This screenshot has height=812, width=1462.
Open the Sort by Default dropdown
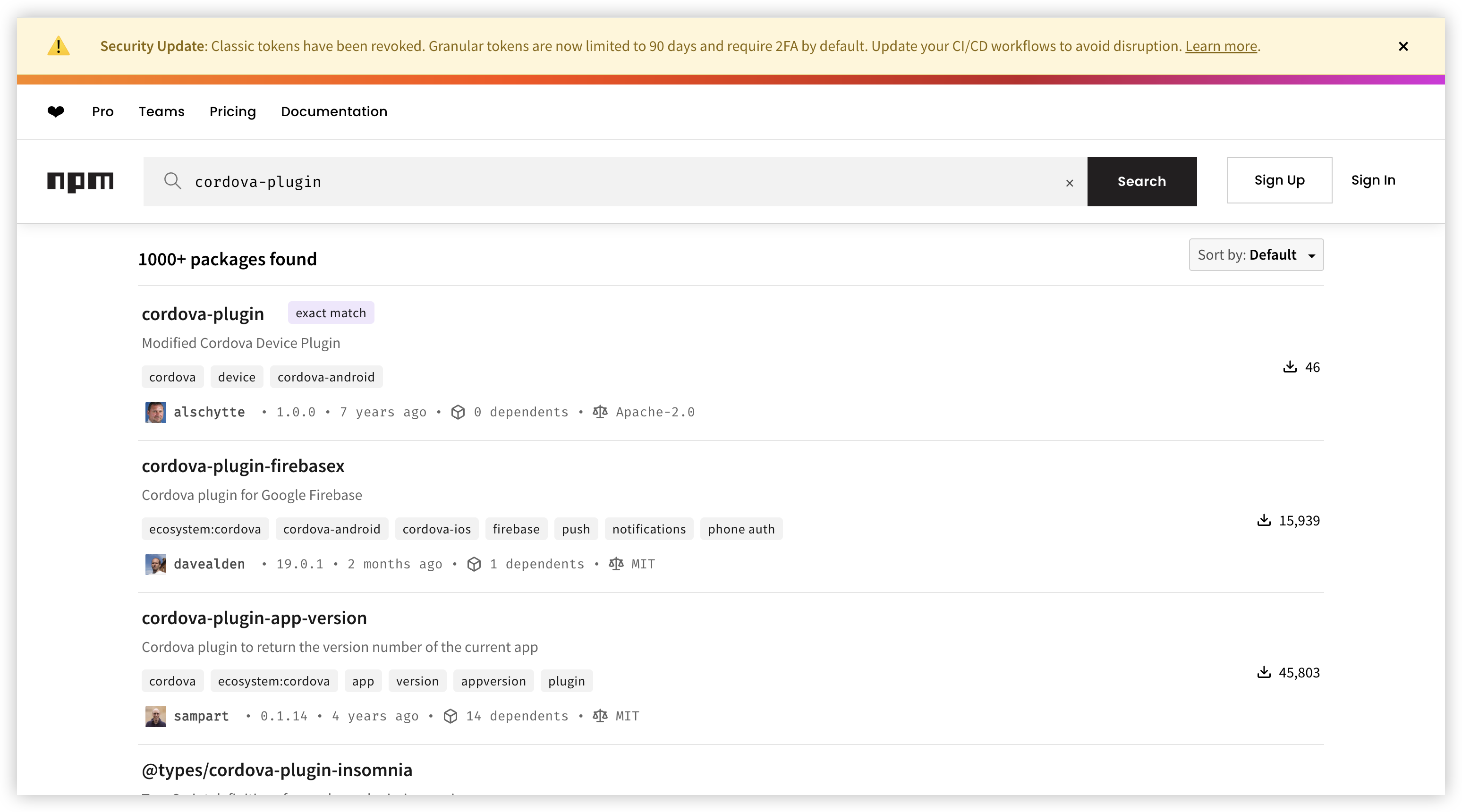pyautogui.click(x=1256, y=255)
